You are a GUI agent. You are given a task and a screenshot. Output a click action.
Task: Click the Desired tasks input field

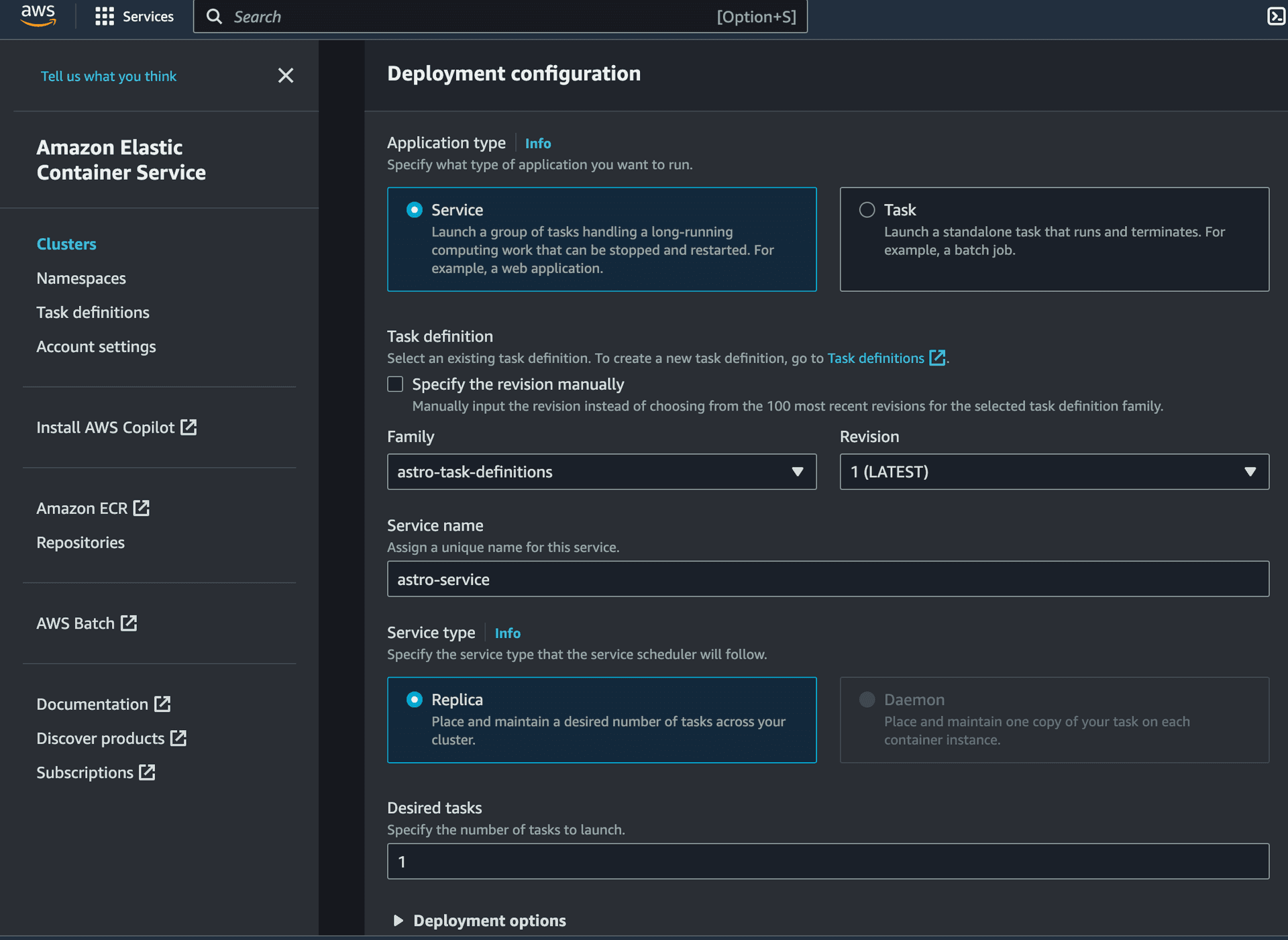(828, 861)
